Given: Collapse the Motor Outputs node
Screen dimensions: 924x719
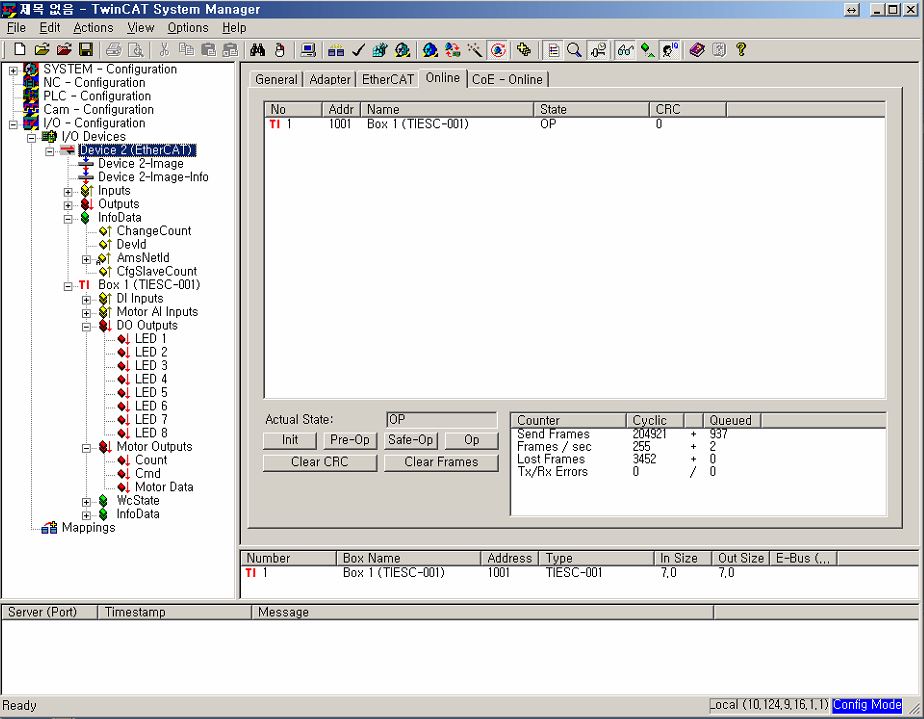Looking at the screenshot, I should (x=87, y=448).
